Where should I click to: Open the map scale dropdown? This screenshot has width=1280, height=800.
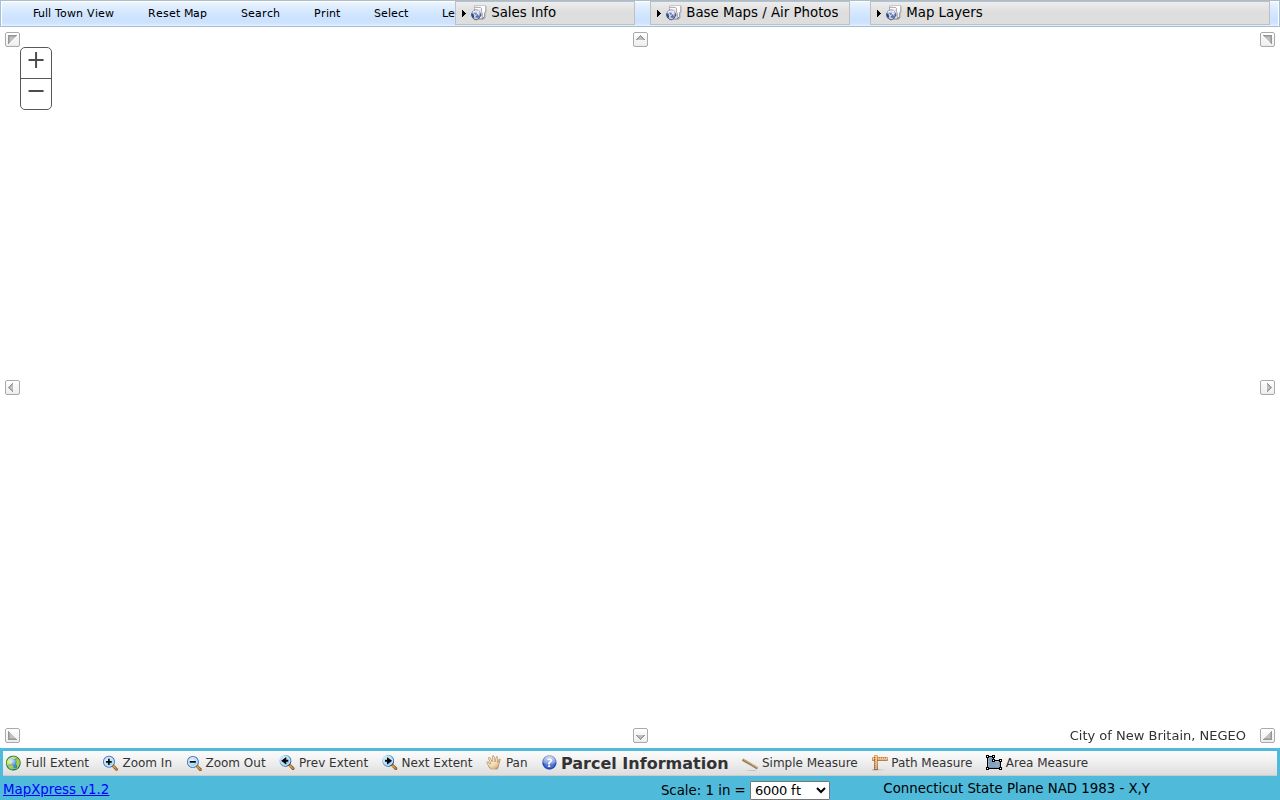(x=790, y=790)
